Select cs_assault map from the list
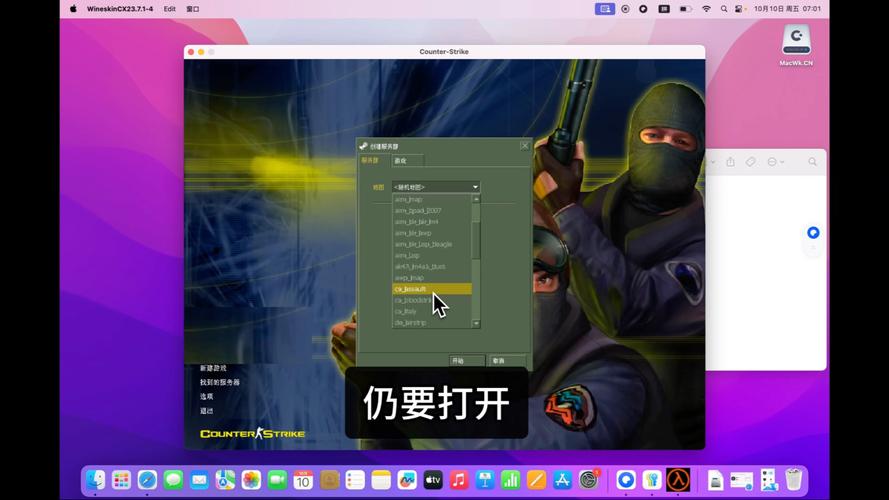 coord(431,289)
